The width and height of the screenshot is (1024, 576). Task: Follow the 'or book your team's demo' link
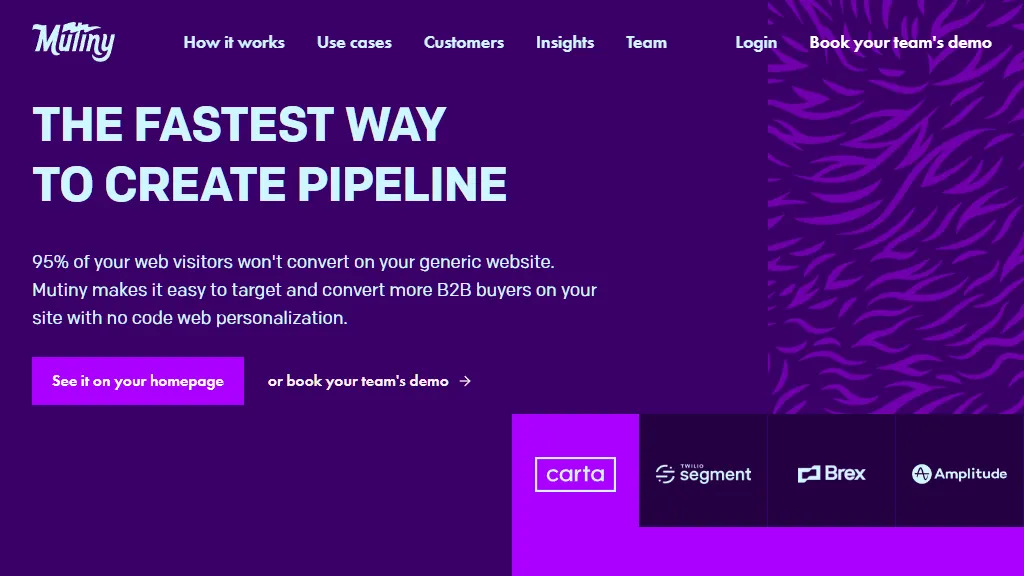click(x=358, y=381)
